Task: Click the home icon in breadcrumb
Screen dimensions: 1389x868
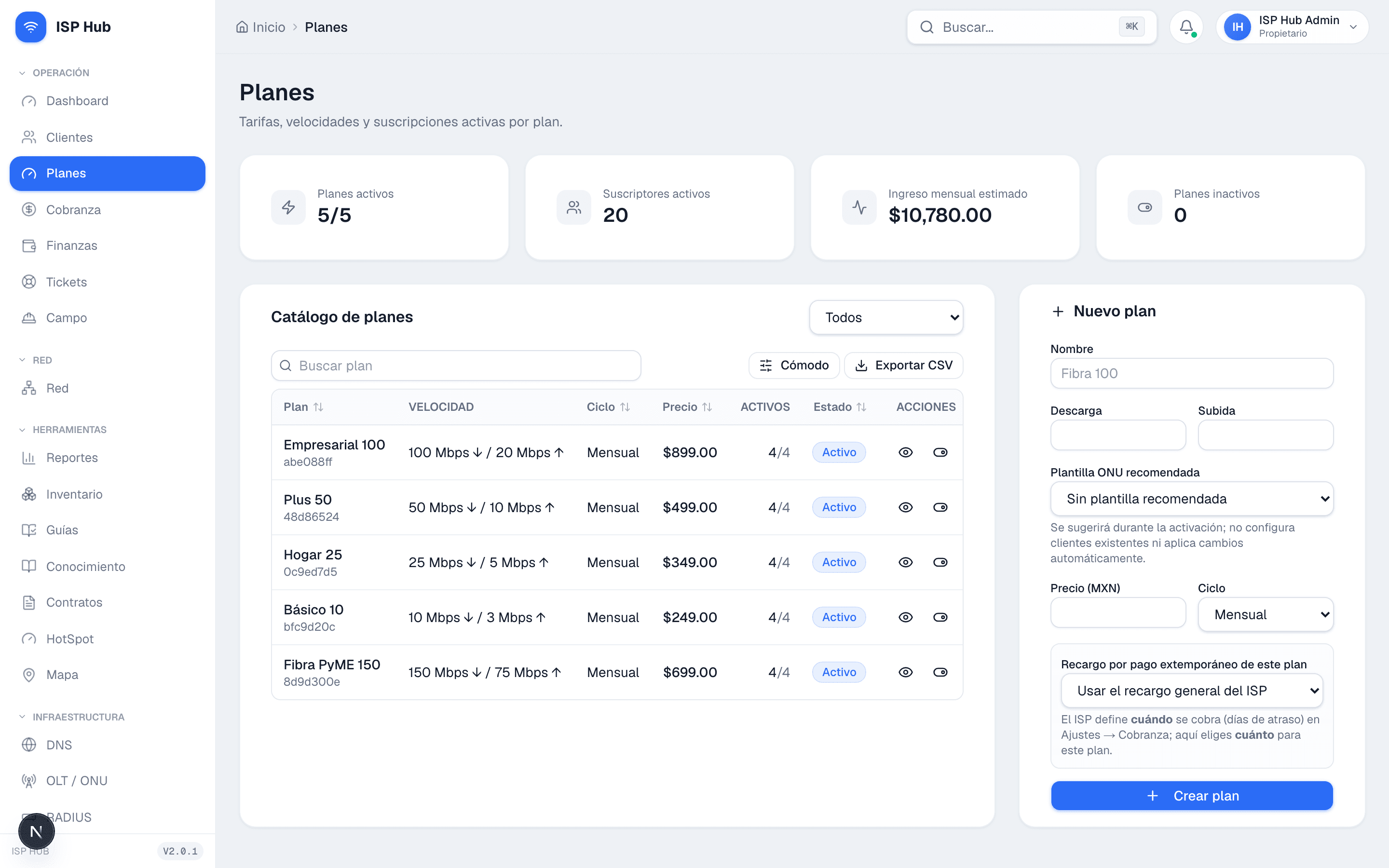Action: pyautogui.click(x=242, y=27)
